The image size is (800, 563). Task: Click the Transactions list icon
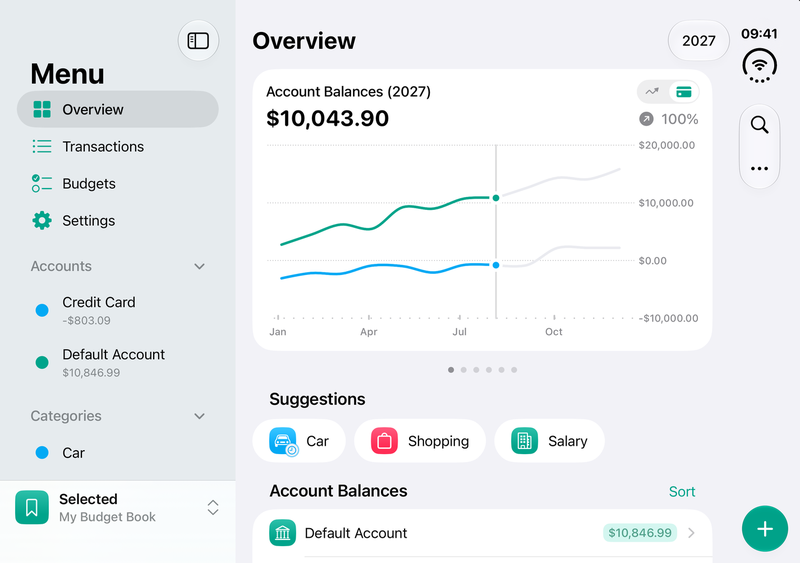(x=42, y=146)
